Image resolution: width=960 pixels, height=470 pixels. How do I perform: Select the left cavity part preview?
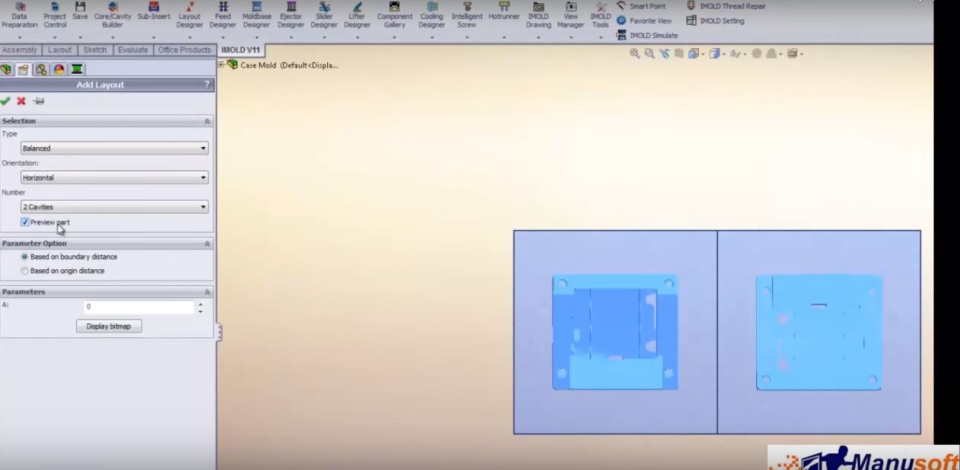coord(615,332)
